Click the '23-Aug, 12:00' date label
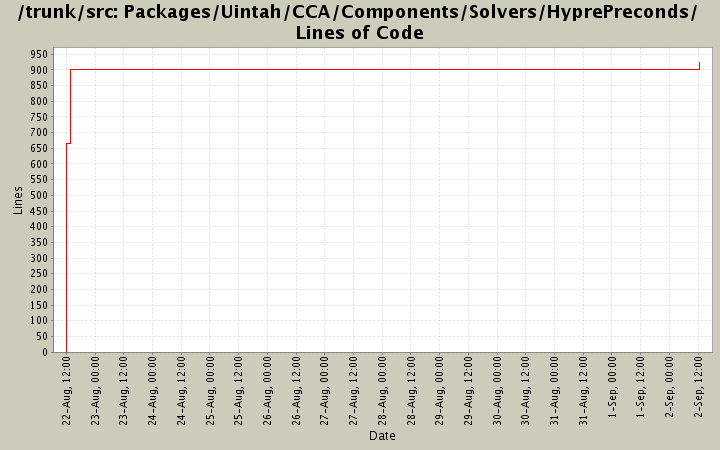The width and height of the screenshot is (720, 450). click(x=124, y=390)
